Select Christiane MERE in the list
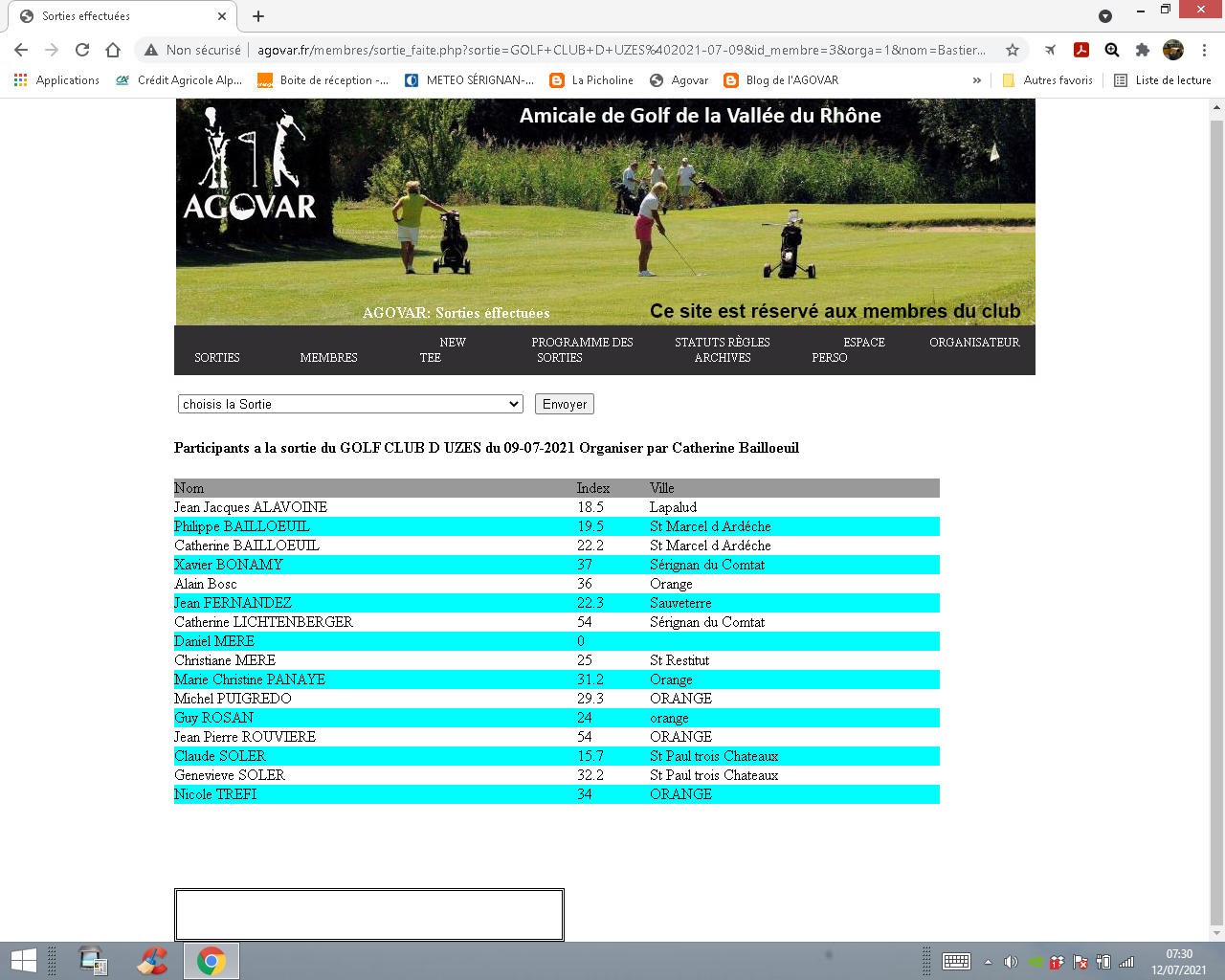This screenshot has height=980, width=1225. 225,660
